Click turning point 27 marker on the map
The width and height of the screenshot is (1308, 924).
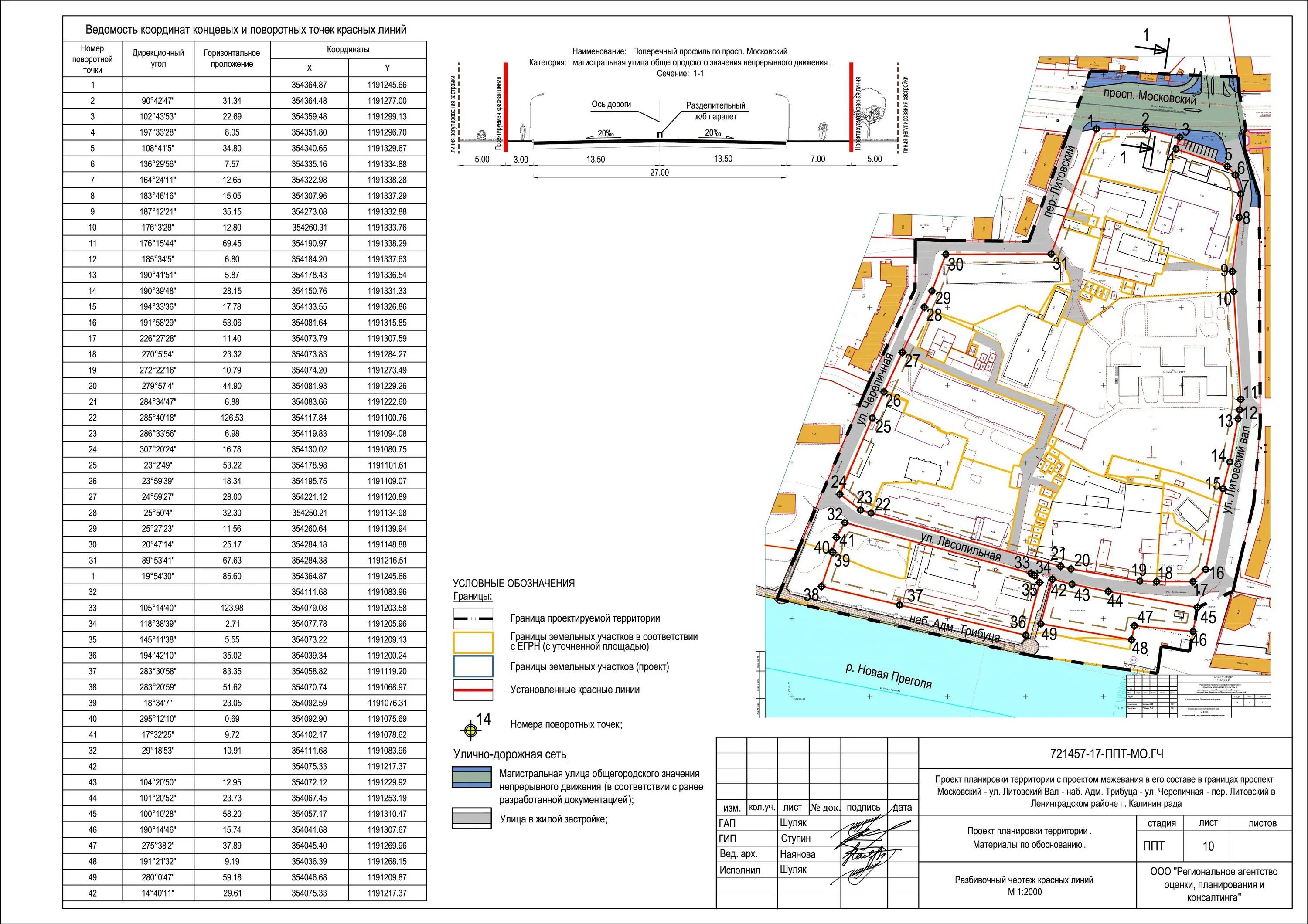(902, 353)
